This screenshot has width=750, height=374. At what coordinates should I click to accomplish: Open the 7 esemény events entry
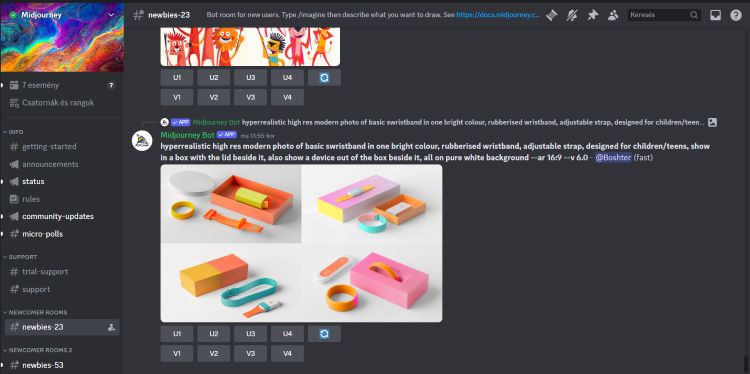[x=61, y=85]
